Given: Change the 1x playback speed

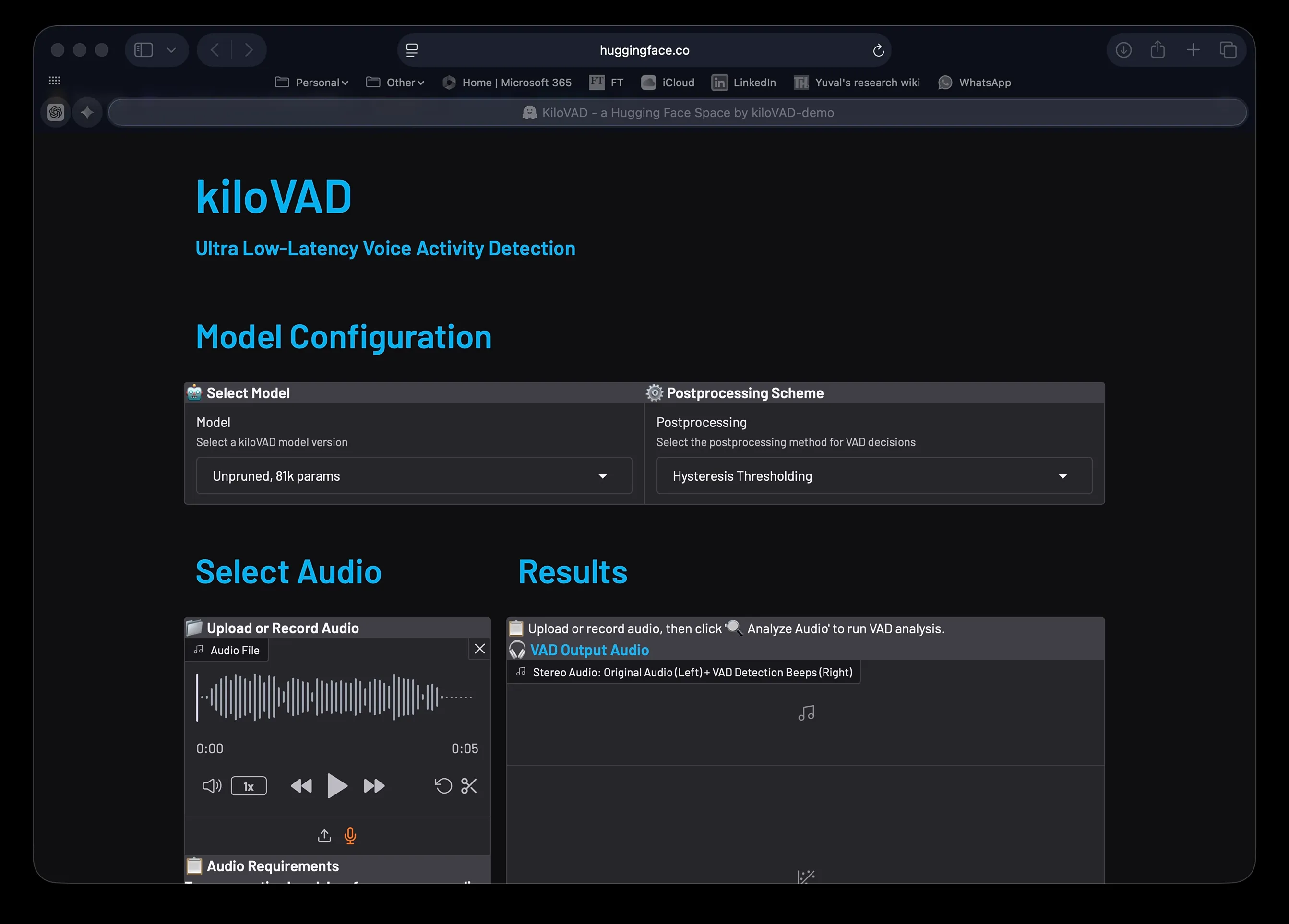Looking at the screenshot, I should [249, 786].
